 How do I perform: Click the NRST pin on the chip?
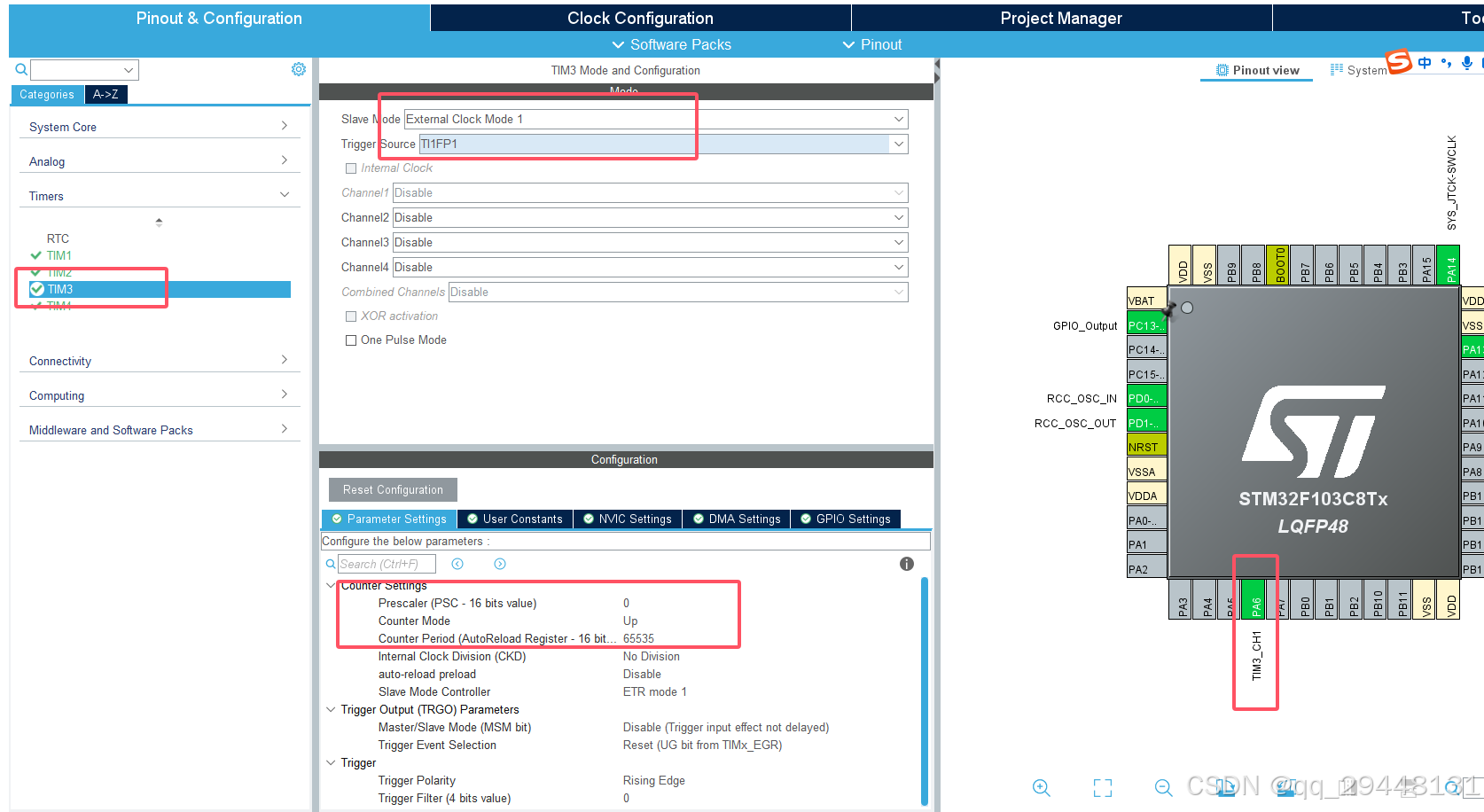pos(1146,447)
